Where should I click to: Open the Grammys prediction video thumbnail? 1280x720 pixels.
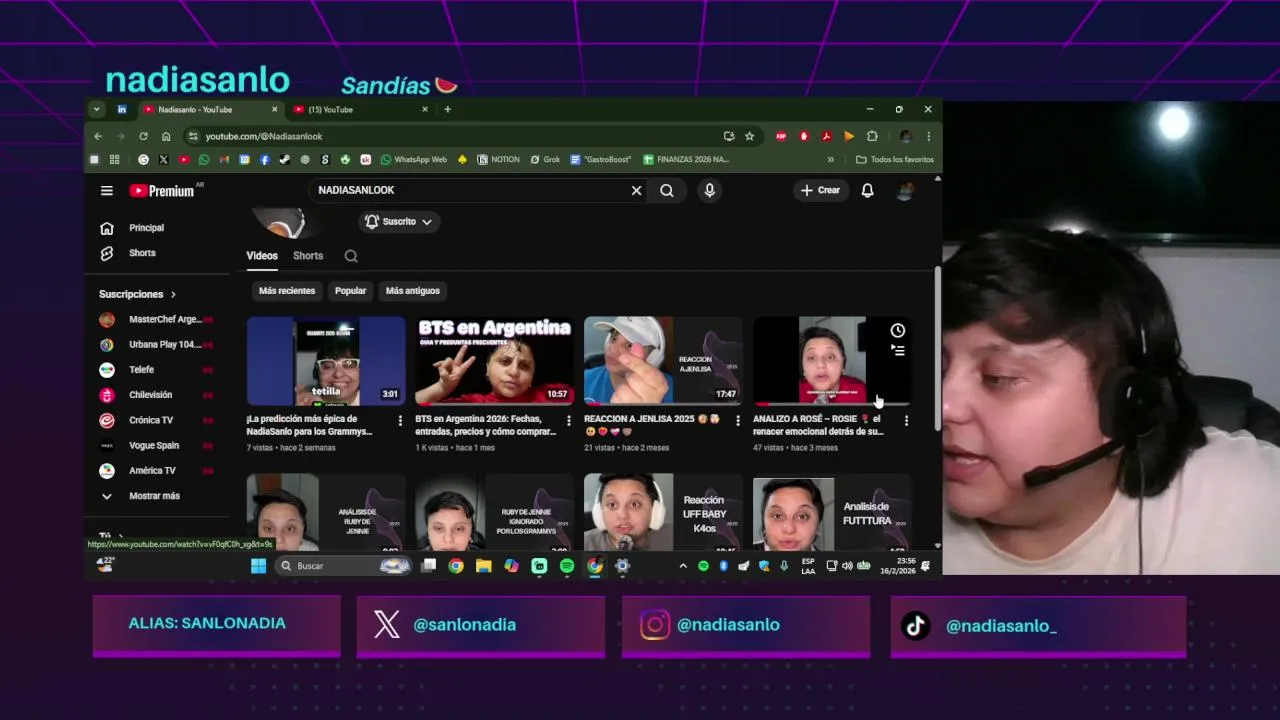[326, 360]
